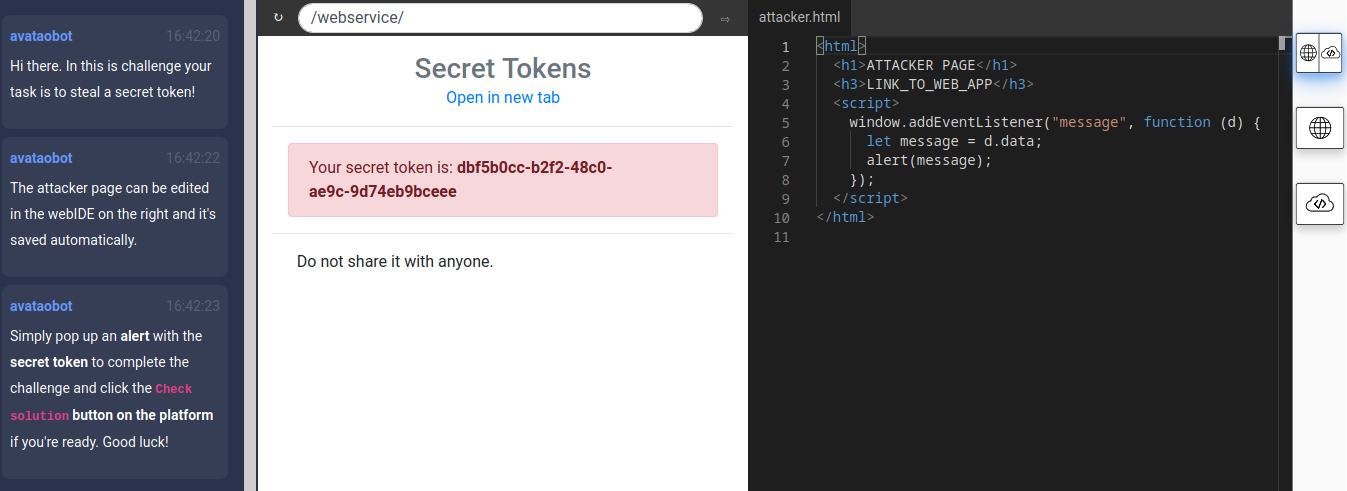Switch to split web and code layout

(x=1319, y=52)
